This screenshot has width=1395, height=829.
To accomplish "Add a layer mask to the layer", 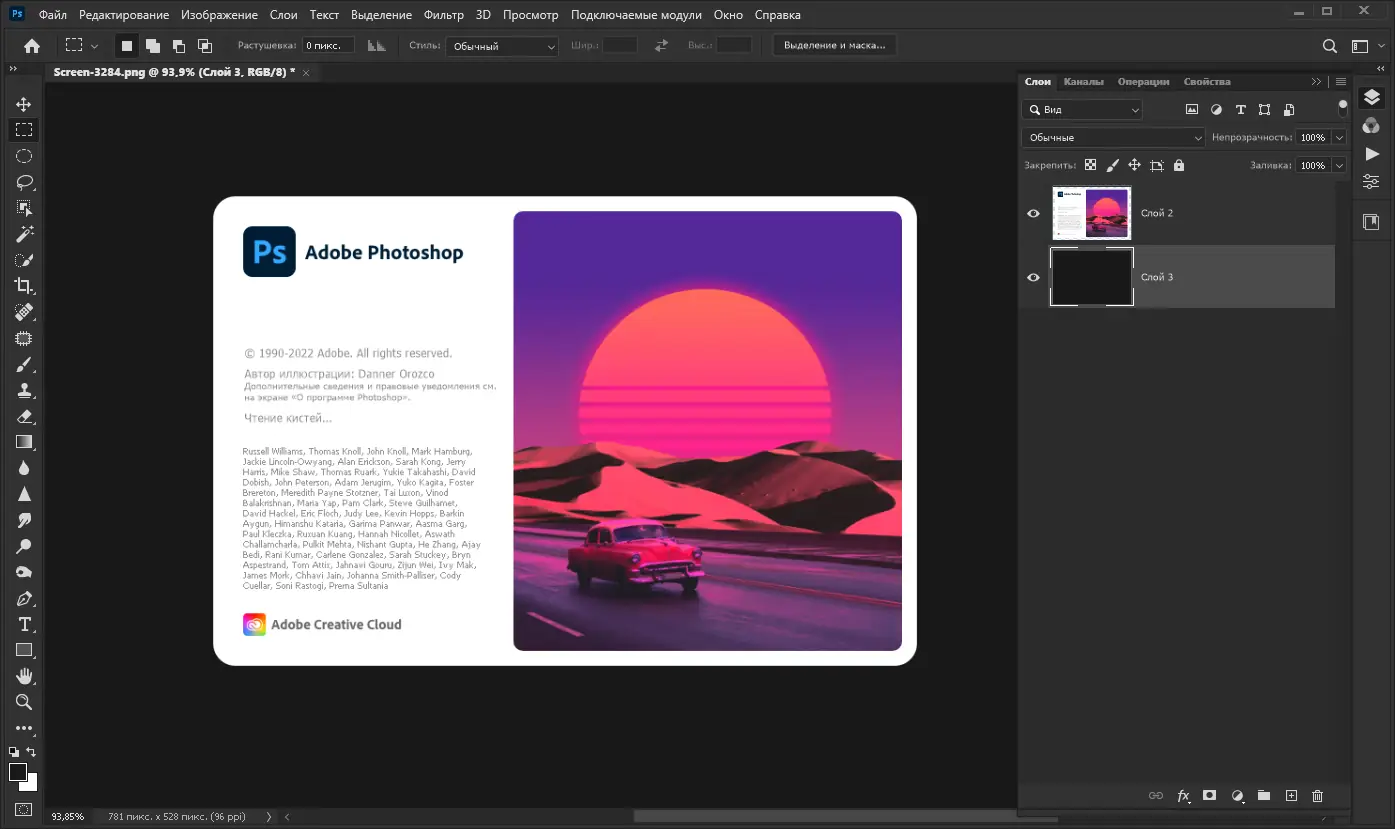I will coord(1210,796).
